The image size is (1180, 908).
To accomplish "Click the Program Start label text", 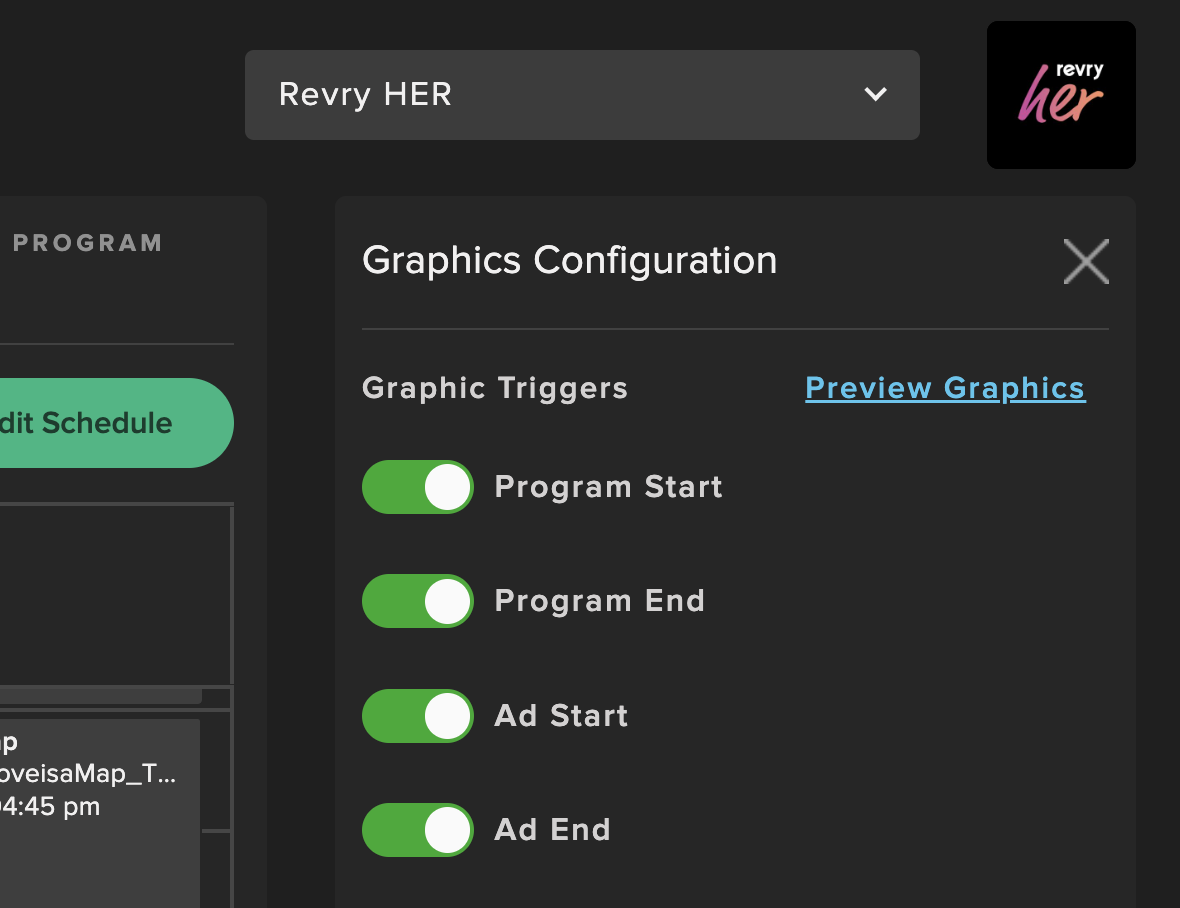I will [608, 487].
